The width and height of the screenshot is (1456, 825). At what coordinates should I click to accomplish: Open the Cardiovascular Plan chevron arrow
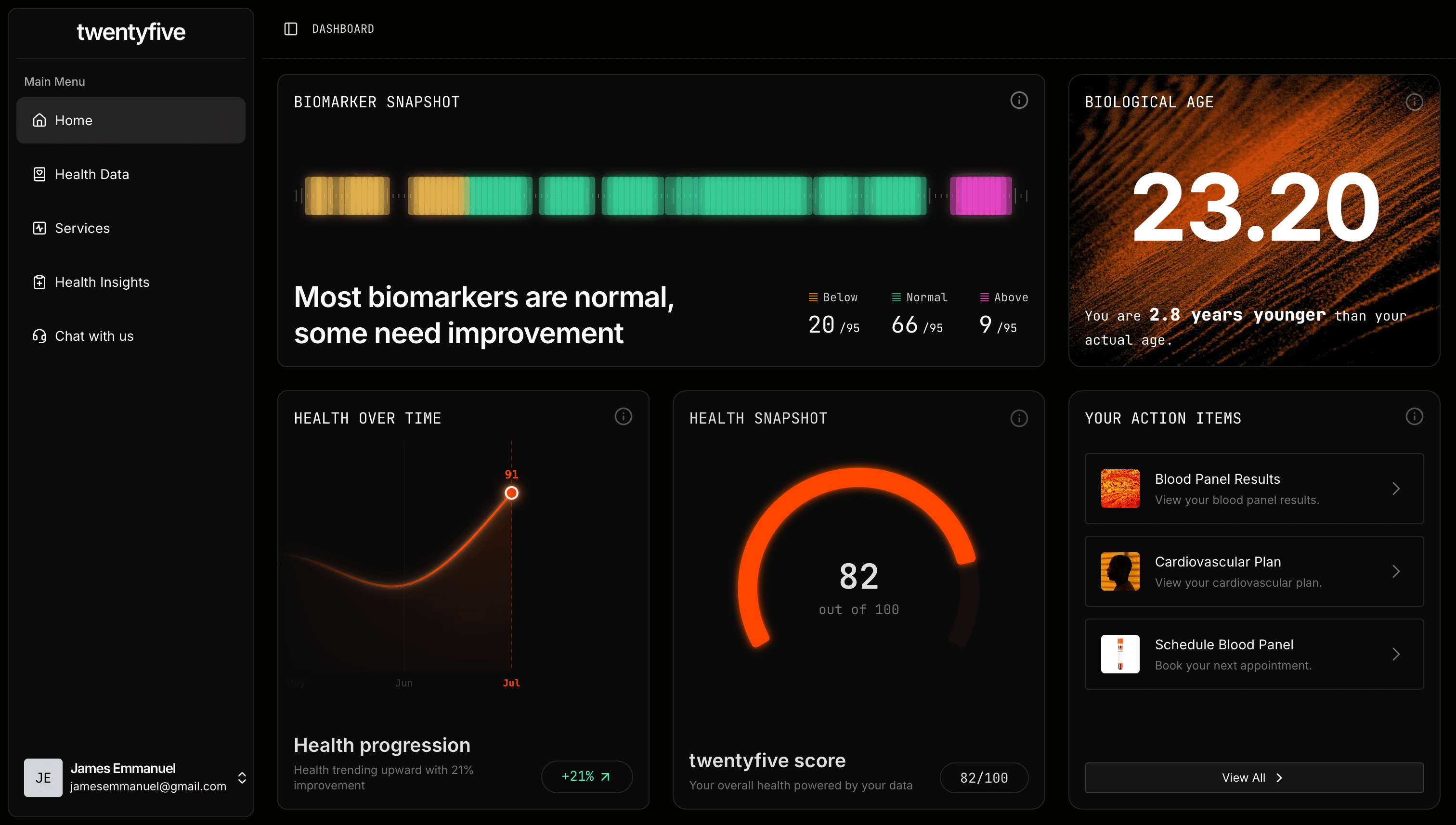pyautogui.click(x=1395, y=571)
